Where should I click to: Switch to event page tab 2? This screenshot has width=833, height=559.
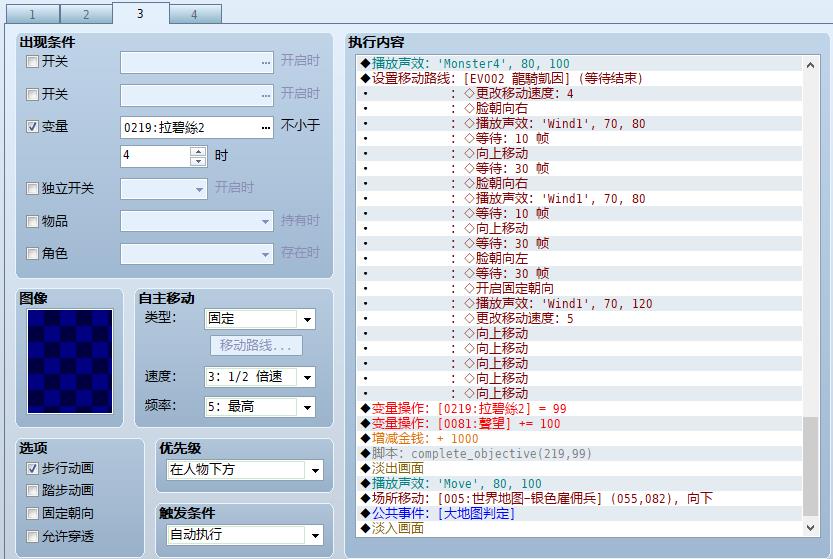86,14
